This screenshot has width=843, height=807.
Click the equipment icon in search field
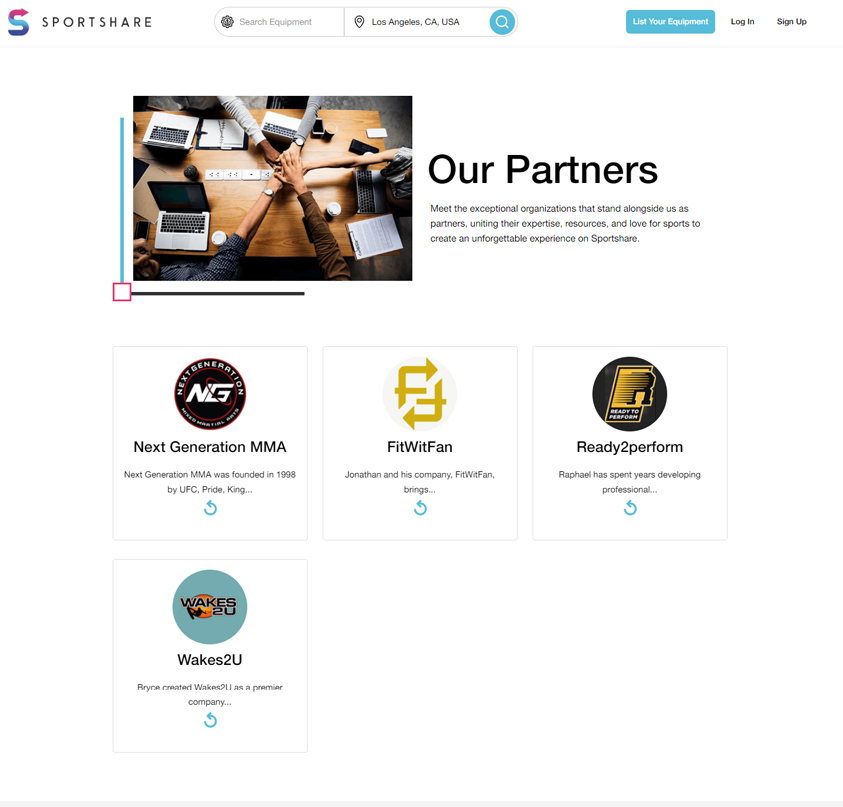[227, 22]
